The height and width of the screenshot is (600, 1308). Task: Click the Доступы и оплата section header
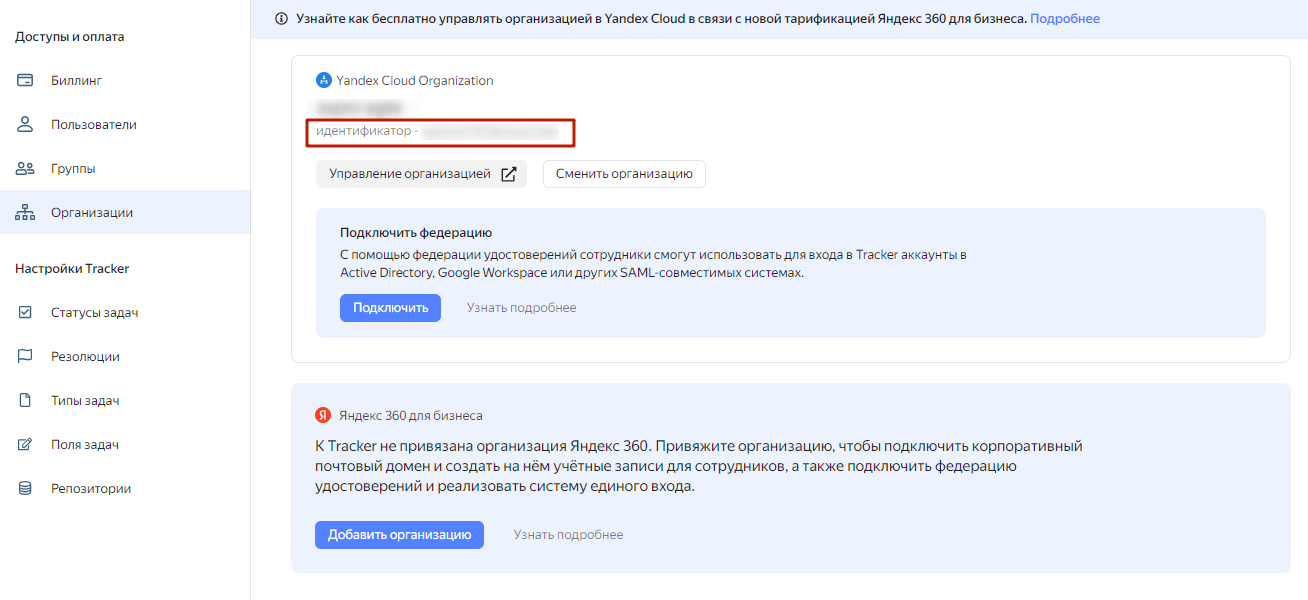[70, 37]
